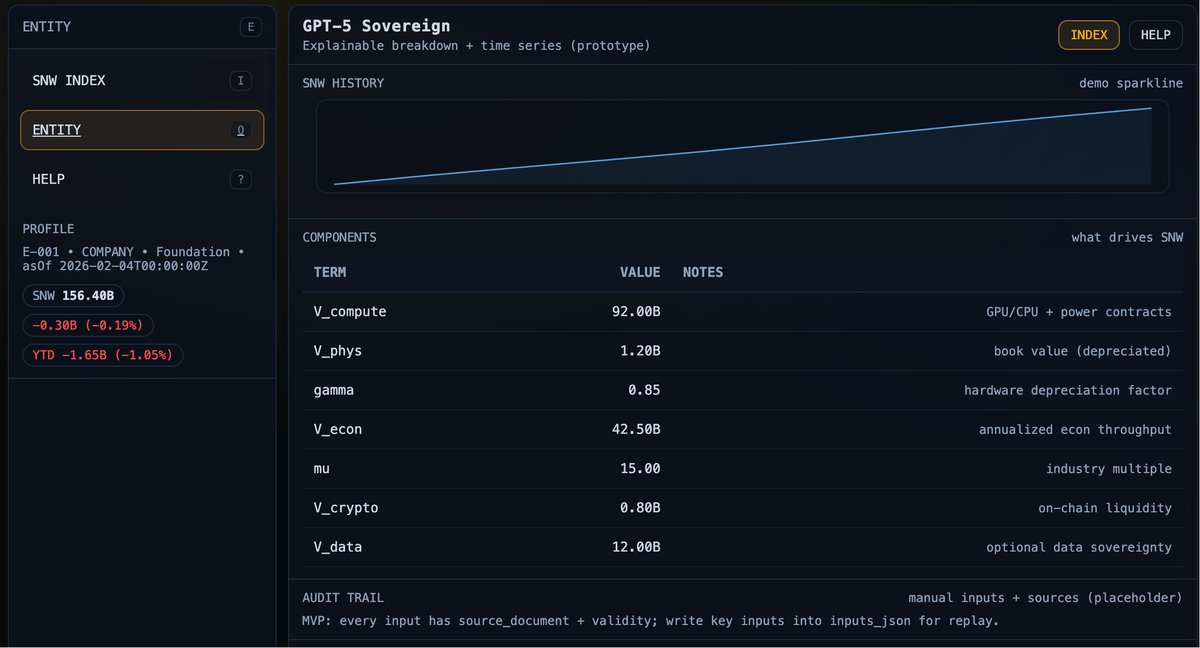Viewport: 1200px width, 648px height.
Task: Click the YTD −1.65B (−1.05%) pill
Action: tap(102, 355)
